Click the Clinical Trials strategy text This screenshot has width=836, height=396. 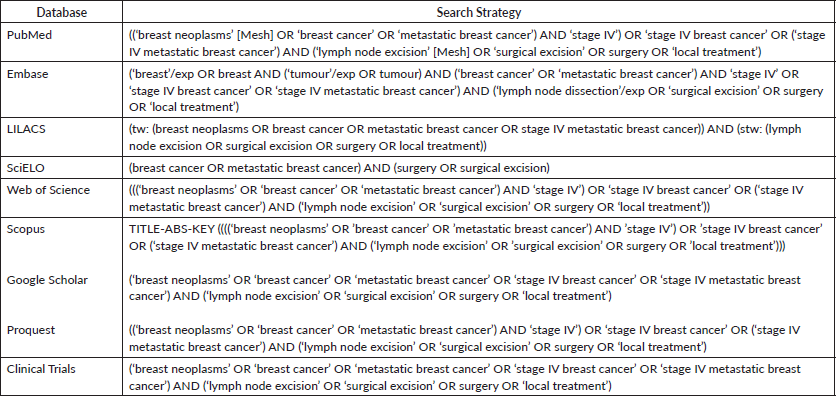pyautogui.click(x=464, y=377)
